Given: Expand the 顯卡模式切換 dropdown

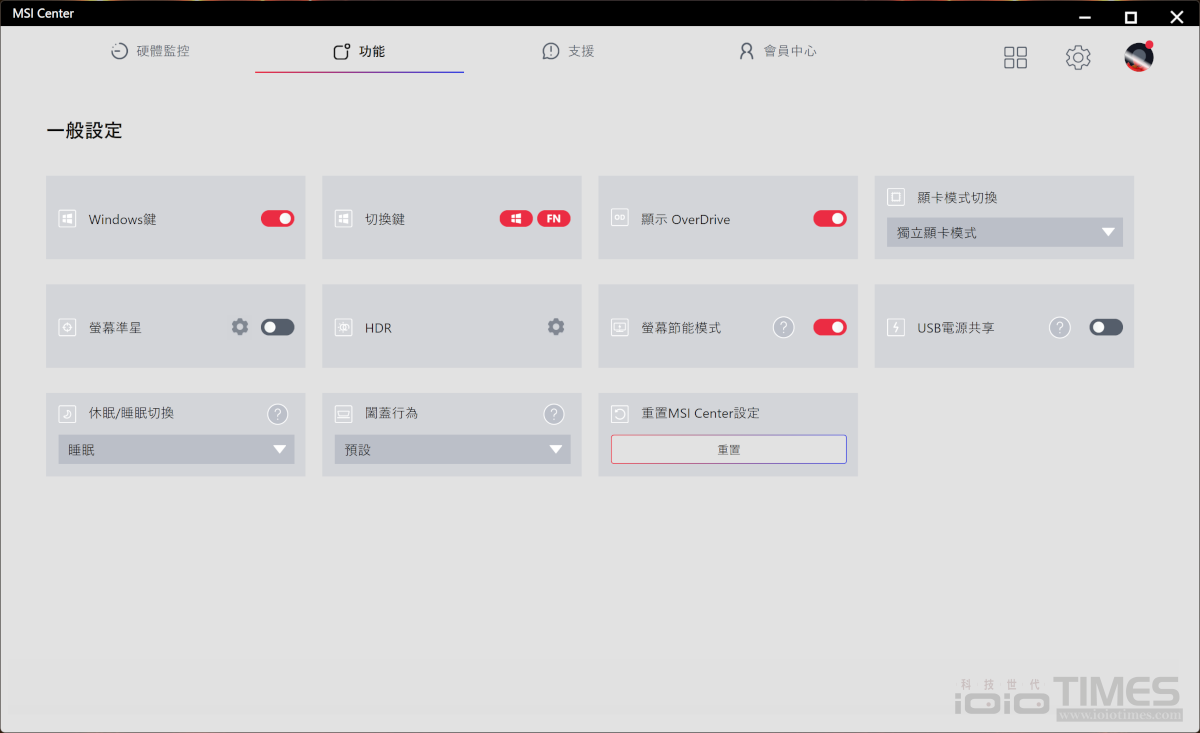Looking at the screenshot, I should coord(1005,232).
